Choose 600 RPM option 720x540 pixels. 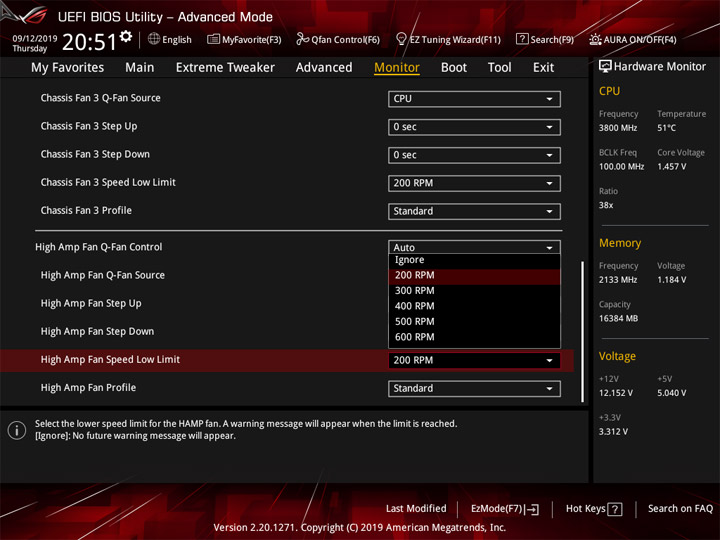474,337
